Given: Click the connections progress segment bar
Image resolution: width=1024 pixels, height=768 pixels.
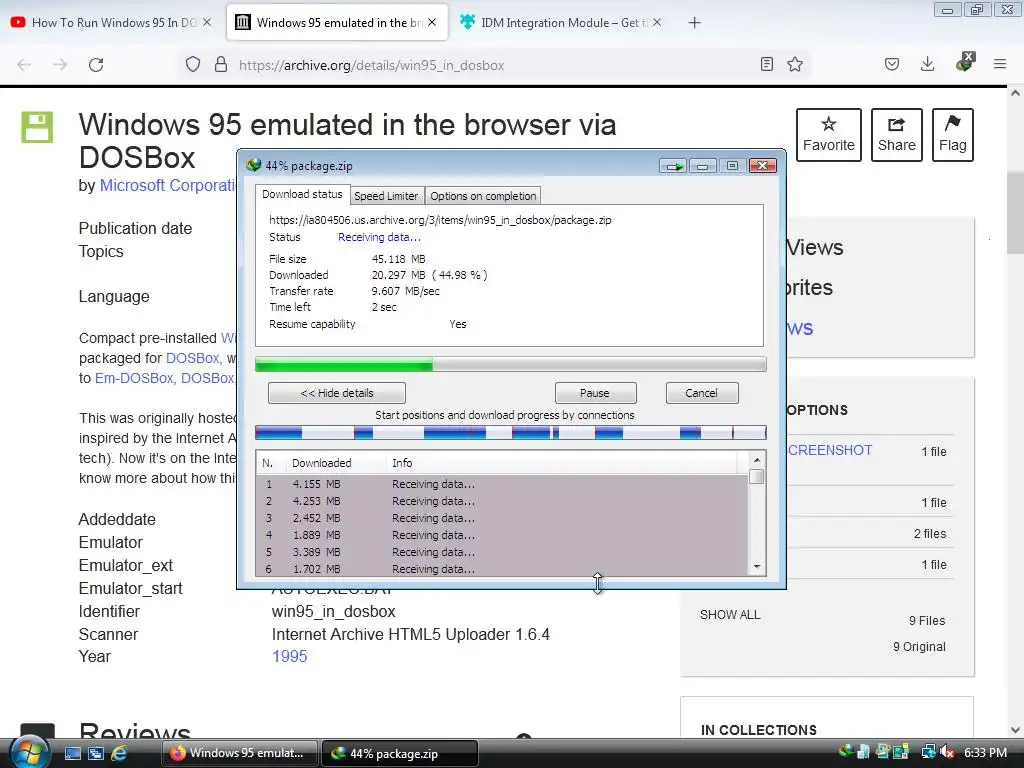Looking at the screenshot, I should (511, 432).
